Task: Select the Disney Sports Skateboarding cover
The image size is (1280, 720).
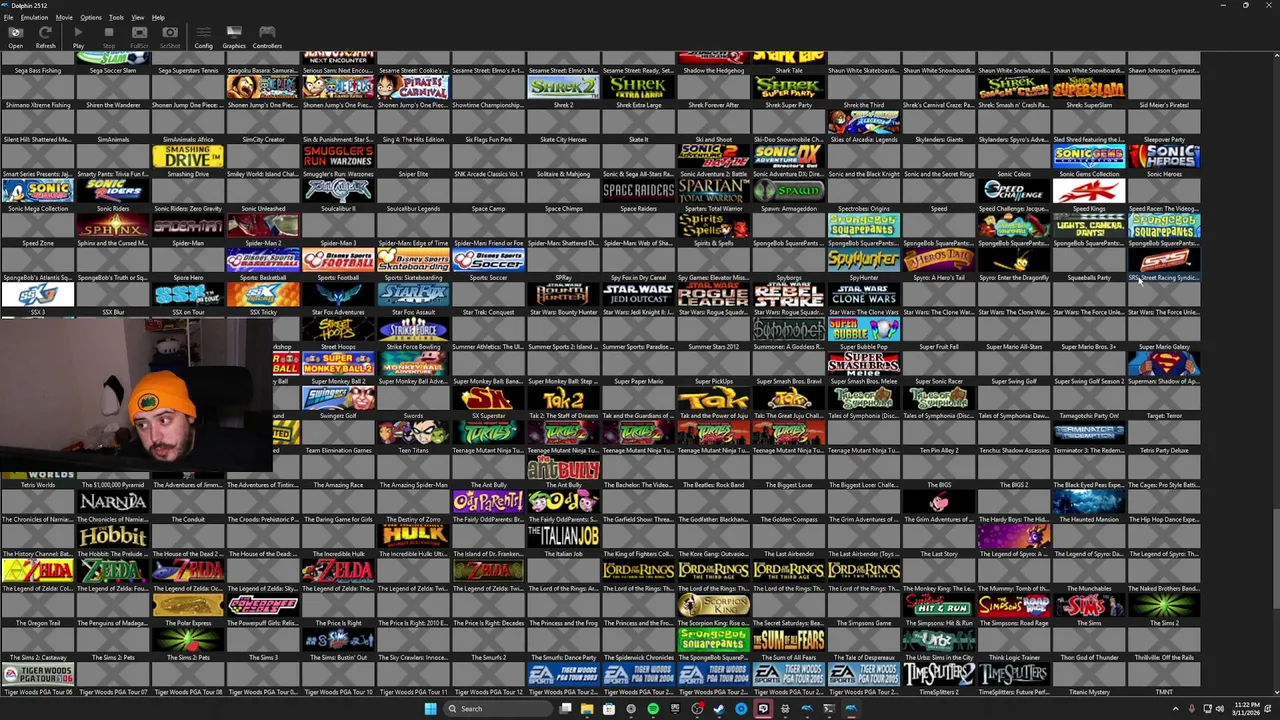Action: coord(413,260)
